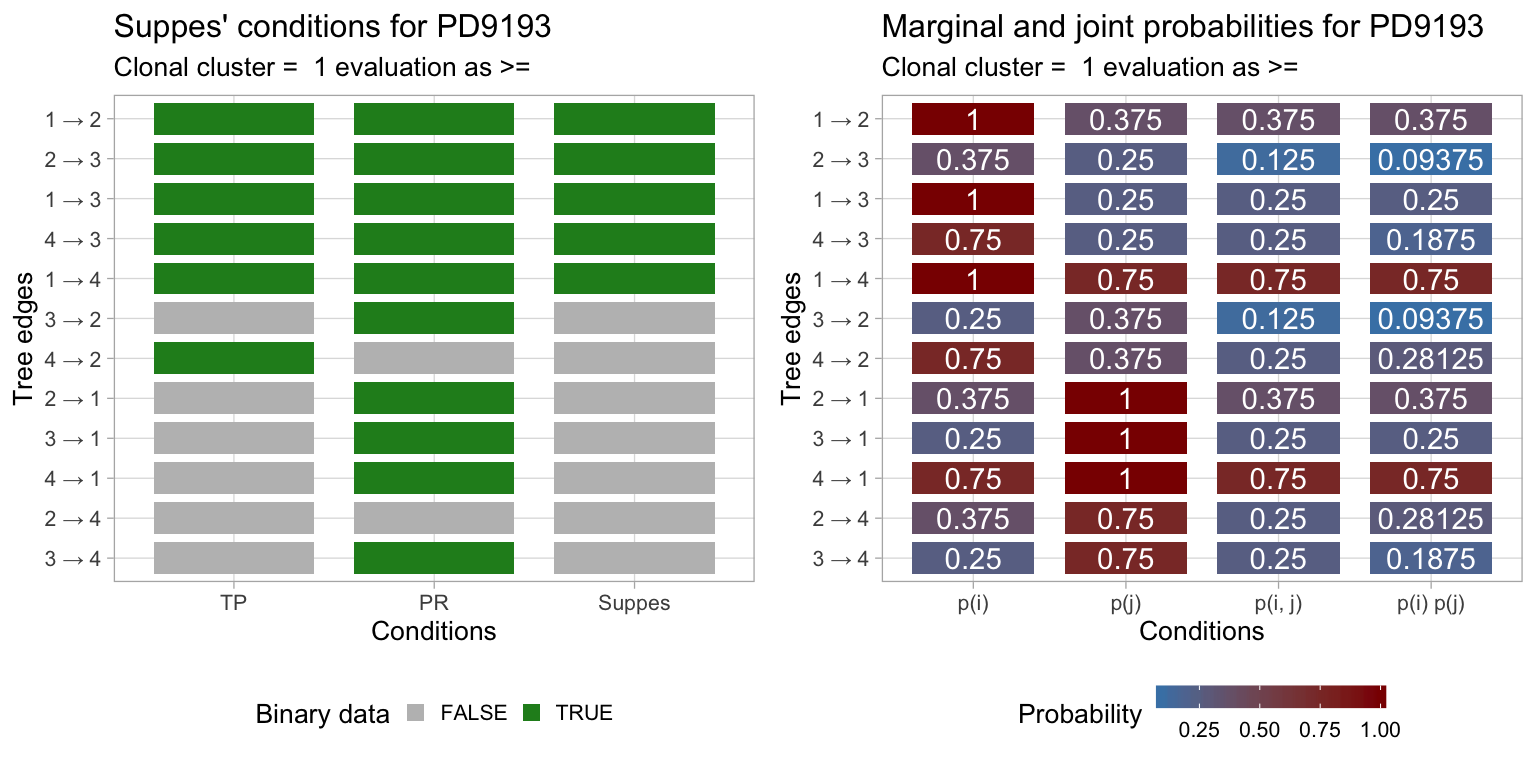Select the 0.1875 tile in row 3 → 4
The height and width of the screenshot is (768, 1536).
click(x=1430, y=558)
